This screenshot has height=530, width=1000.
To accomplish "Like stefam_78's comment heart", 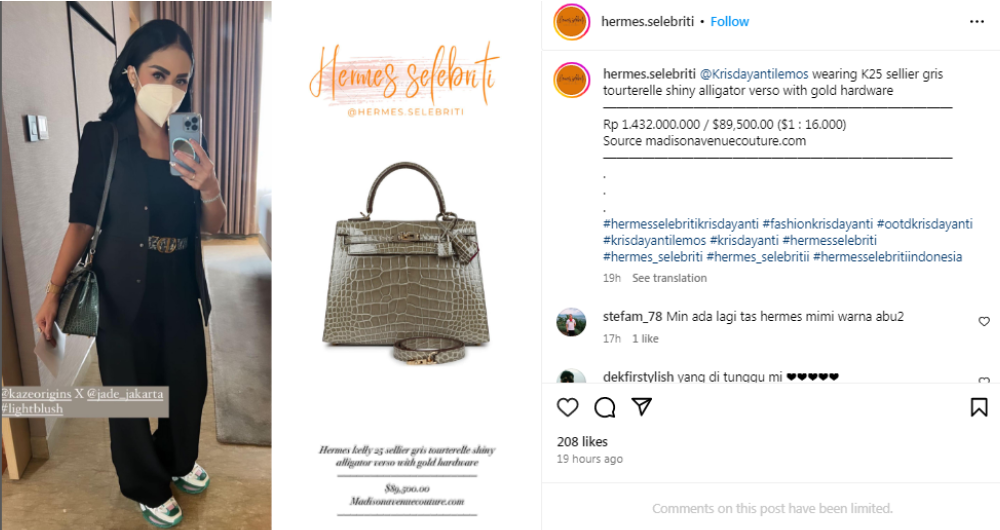I will 984,321.
